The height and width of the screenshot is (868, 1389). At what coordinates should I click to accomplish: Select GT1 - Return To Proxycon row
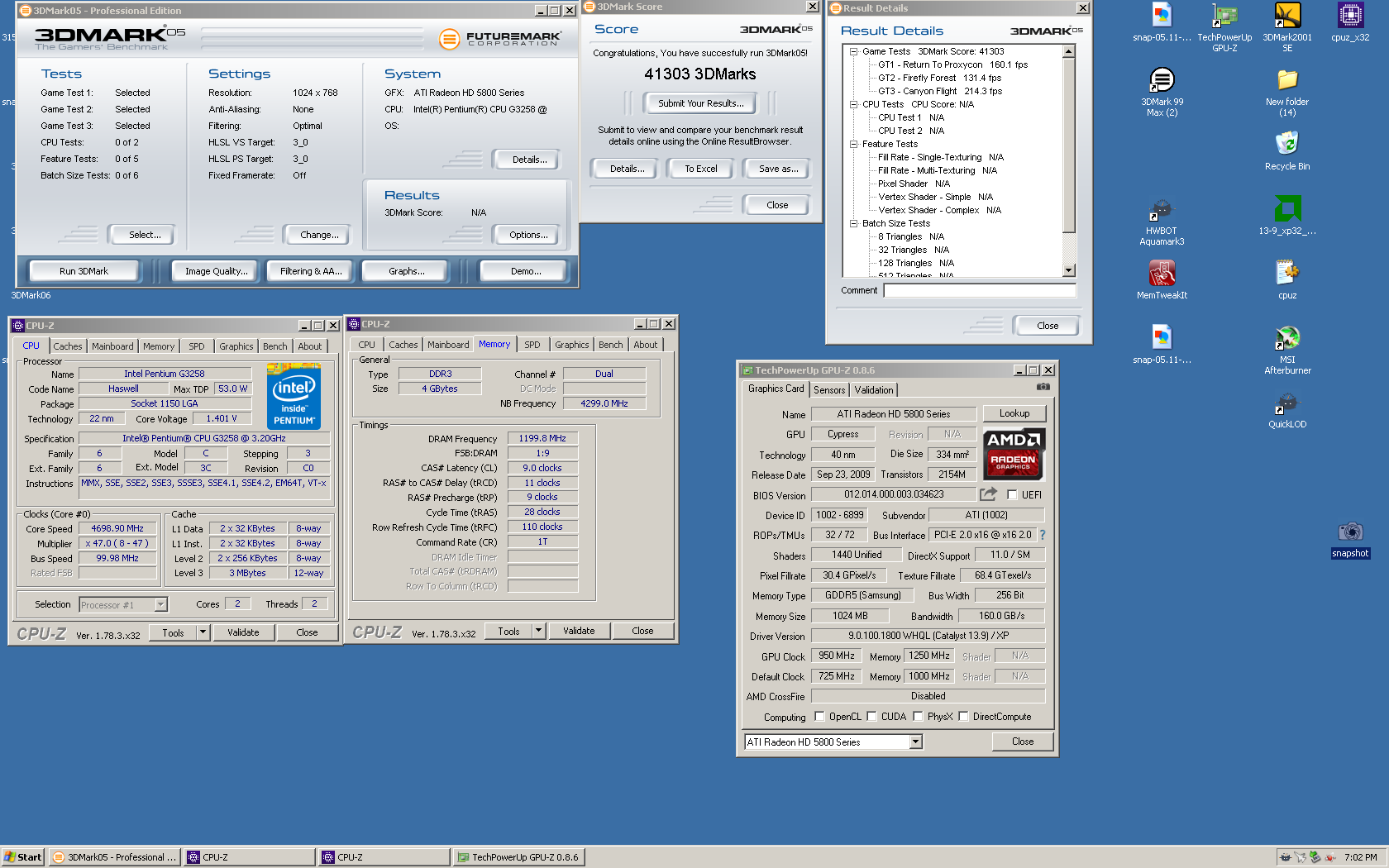952,64
